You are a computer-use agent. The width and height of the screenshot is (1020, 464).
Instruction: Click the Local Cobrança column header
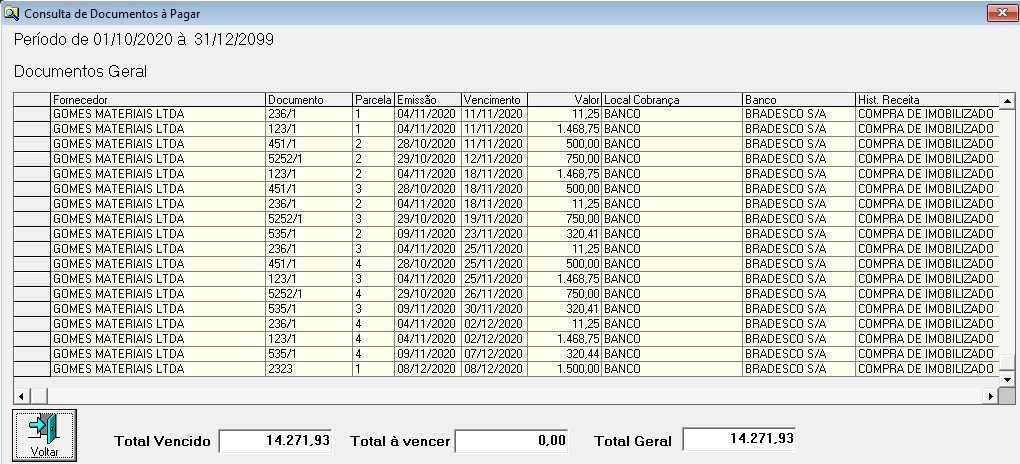tap(671, 100)
